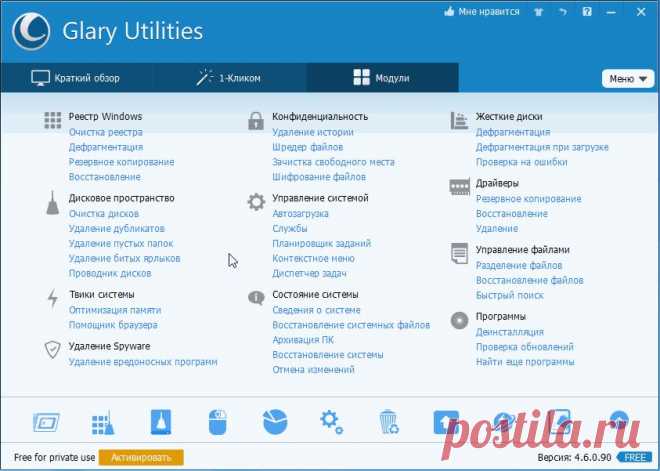Open Шифрование файлов link
The image size is (660, 471).
coord(319,177)
